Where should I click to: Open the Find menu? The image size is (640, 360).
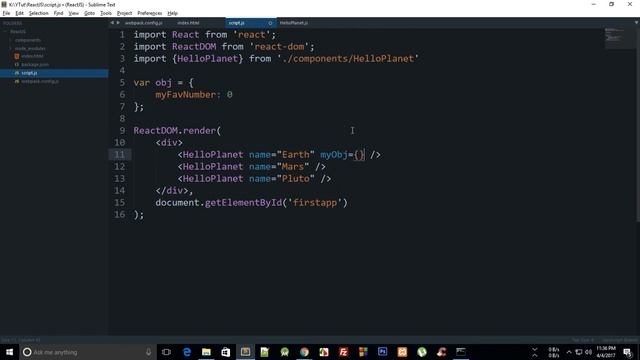coord(58,13)
